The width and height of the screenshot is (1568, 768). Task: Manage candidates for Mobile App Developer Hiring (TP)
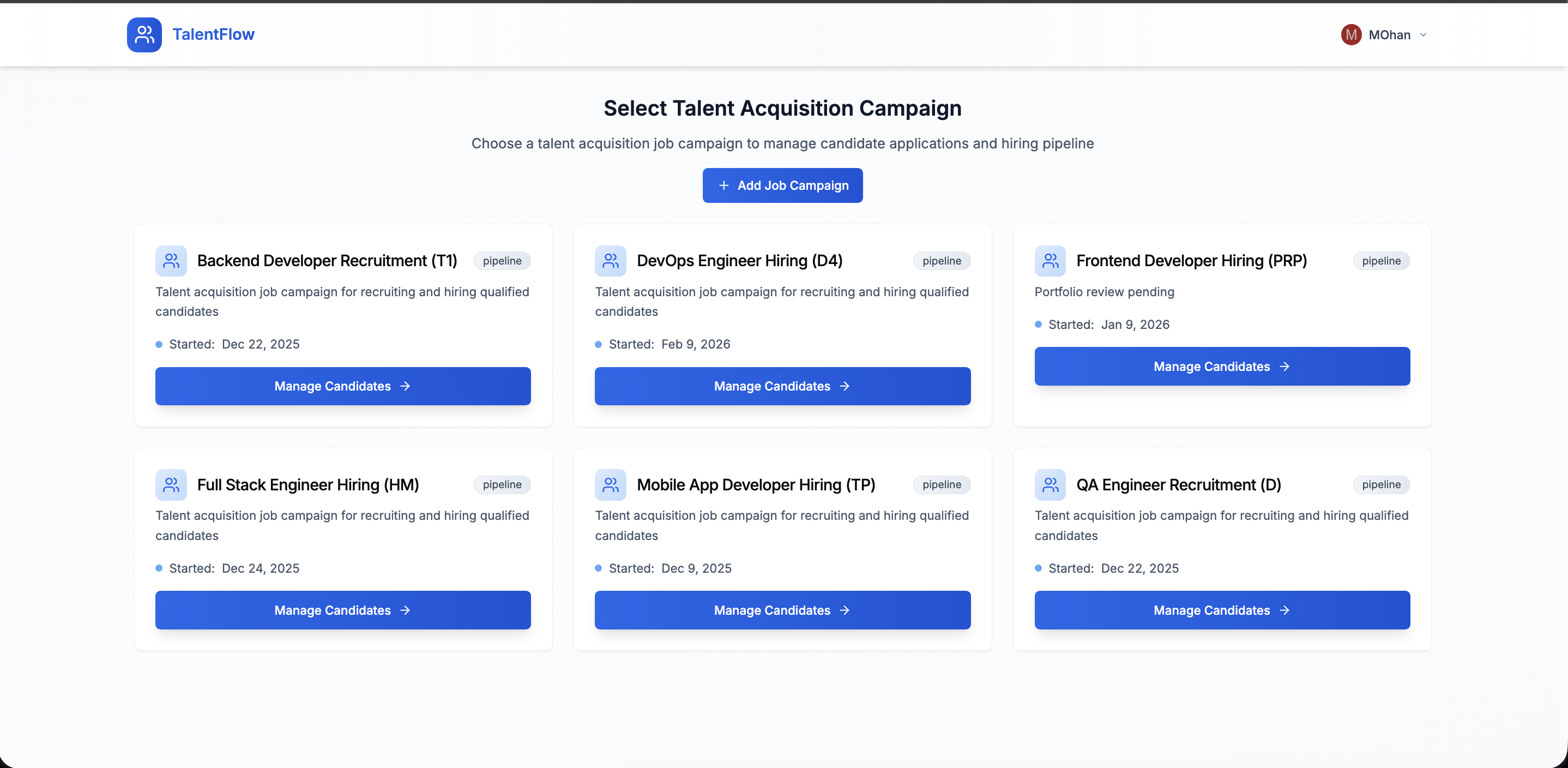(782, 610)
